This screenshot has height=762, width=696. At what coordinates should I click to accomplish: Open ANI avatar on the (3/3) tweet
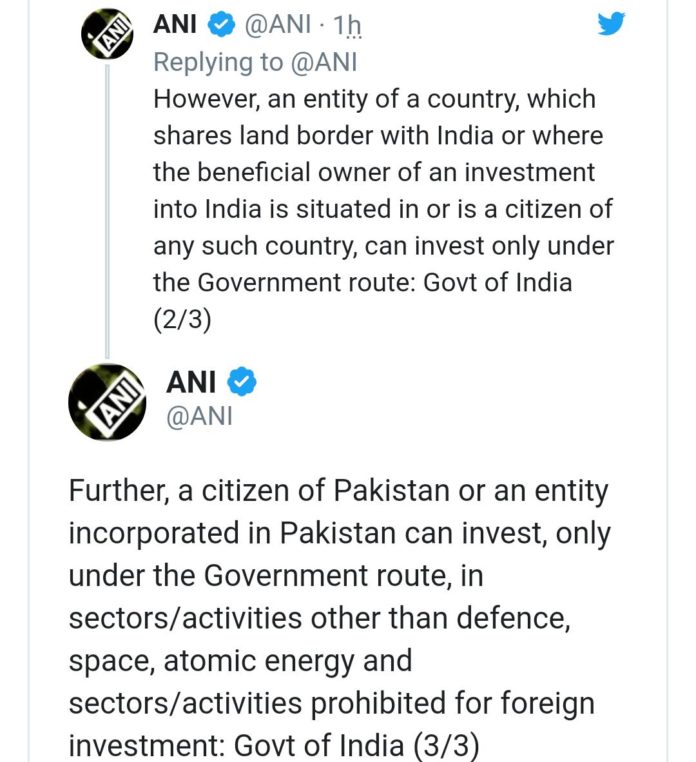(x=106, y=403)
